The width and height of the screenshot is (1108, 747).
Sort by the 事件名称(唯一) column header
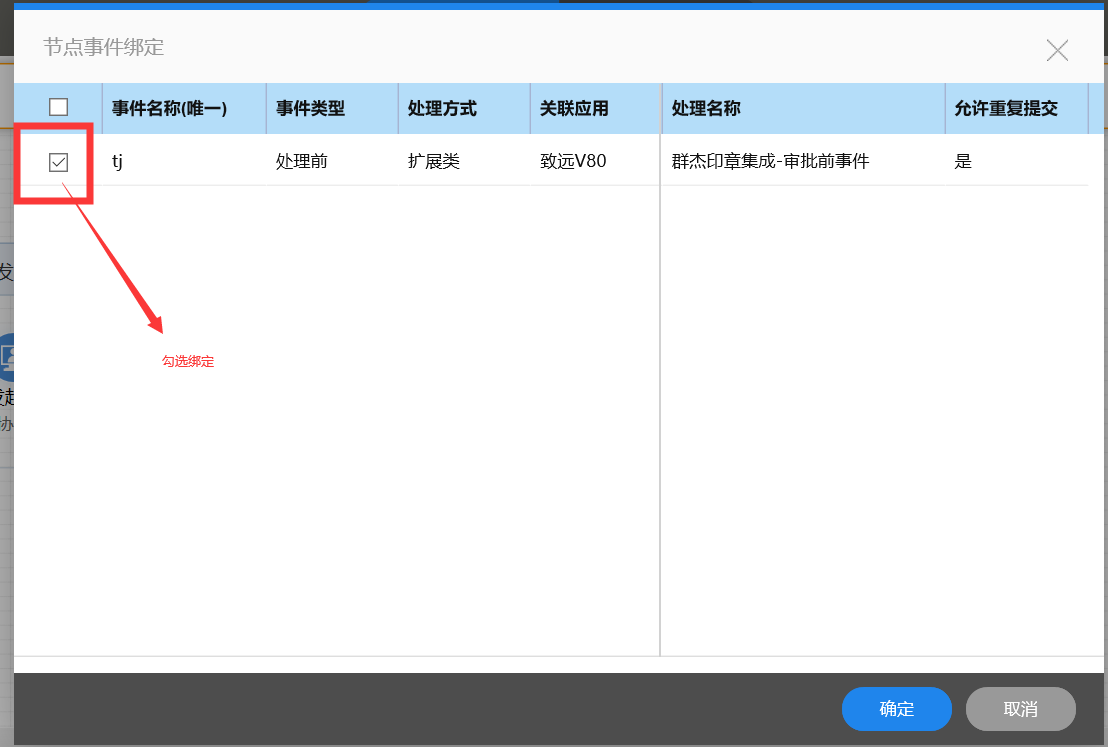click(x=169, y=109)
